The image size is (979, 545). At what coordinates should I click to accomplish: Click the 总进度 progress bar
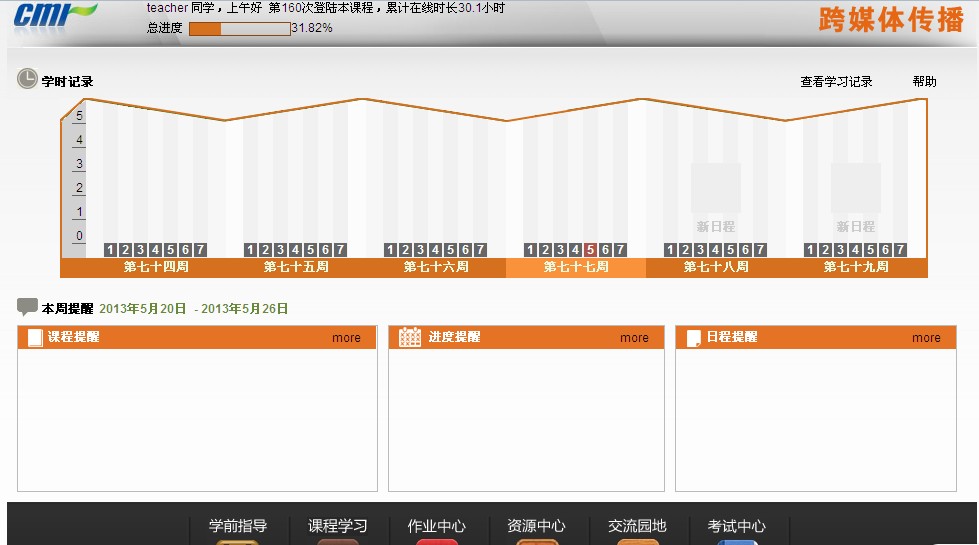[x=239, y=29]
